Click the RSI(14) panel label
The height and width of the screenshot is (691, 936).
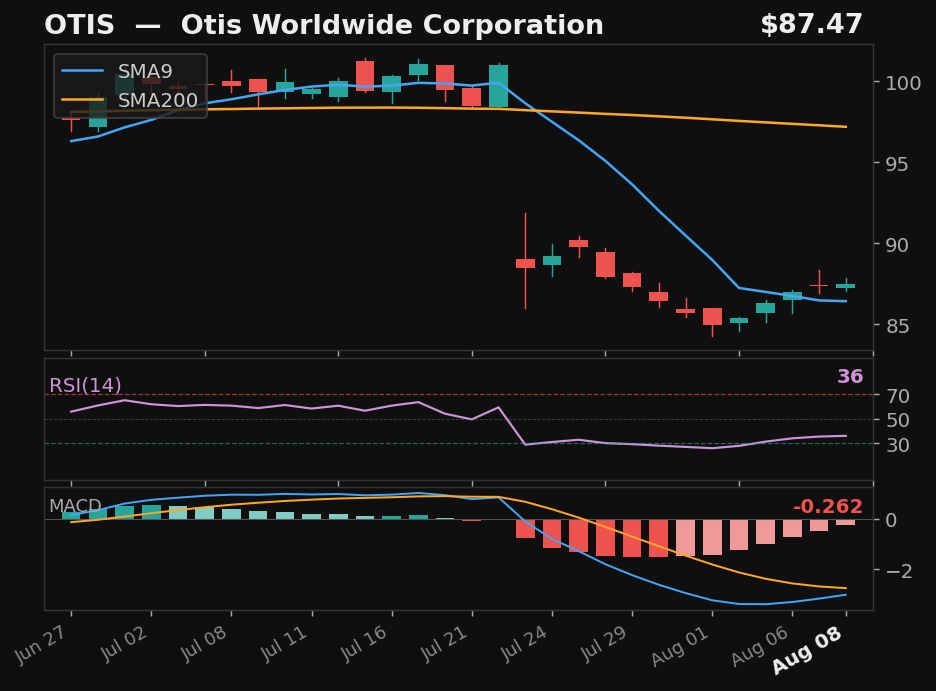[x=85, y=385]
